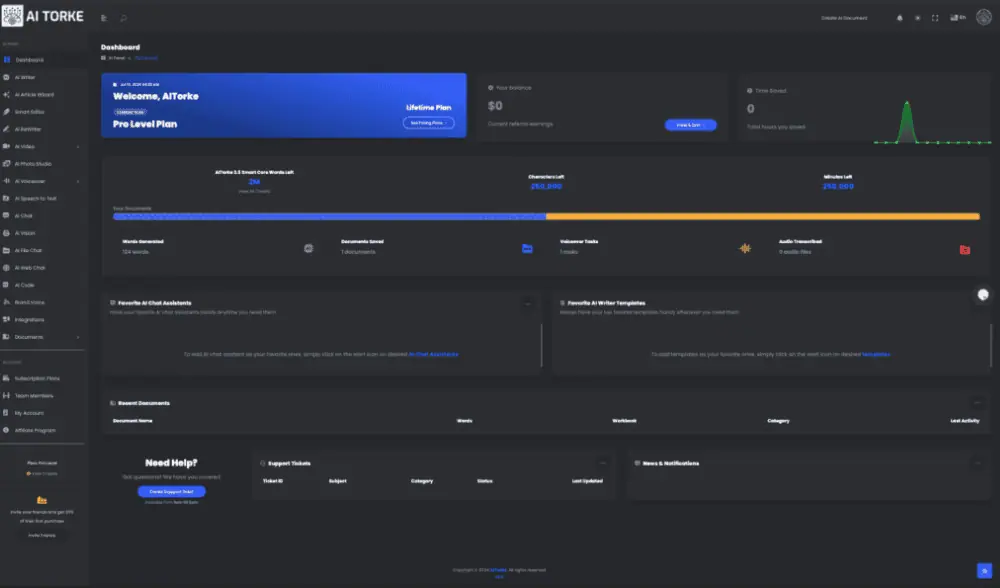The width and height of the screenshot is (1000, 588).
Task: Expand the AI Voiceover sidebar submenu
Action: coord(77,181)
